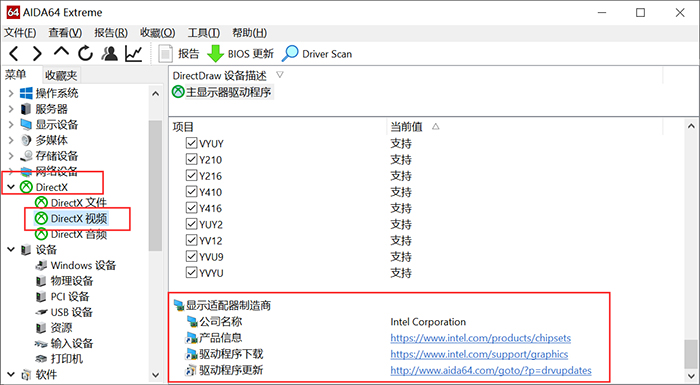
Task: Open the 查看(V) menu
Action: pyautogui.click(x=65, y=33)
